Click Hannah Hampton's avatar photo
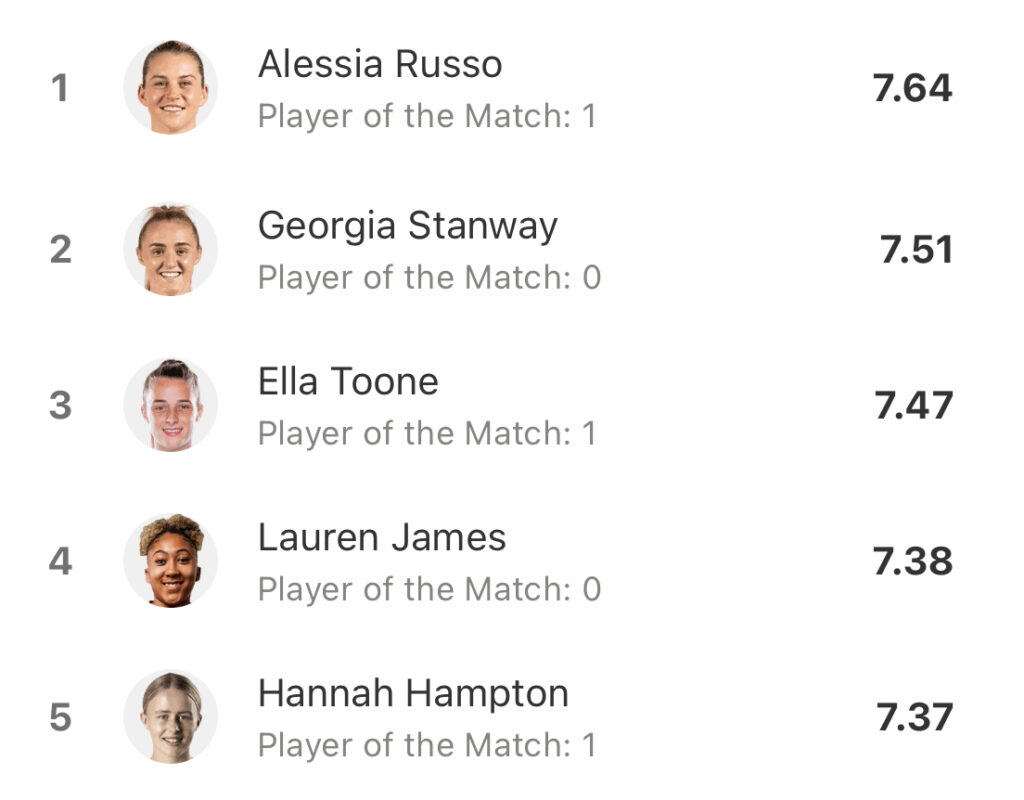The height and width of the screenshot is (800, 1024). 170,716
